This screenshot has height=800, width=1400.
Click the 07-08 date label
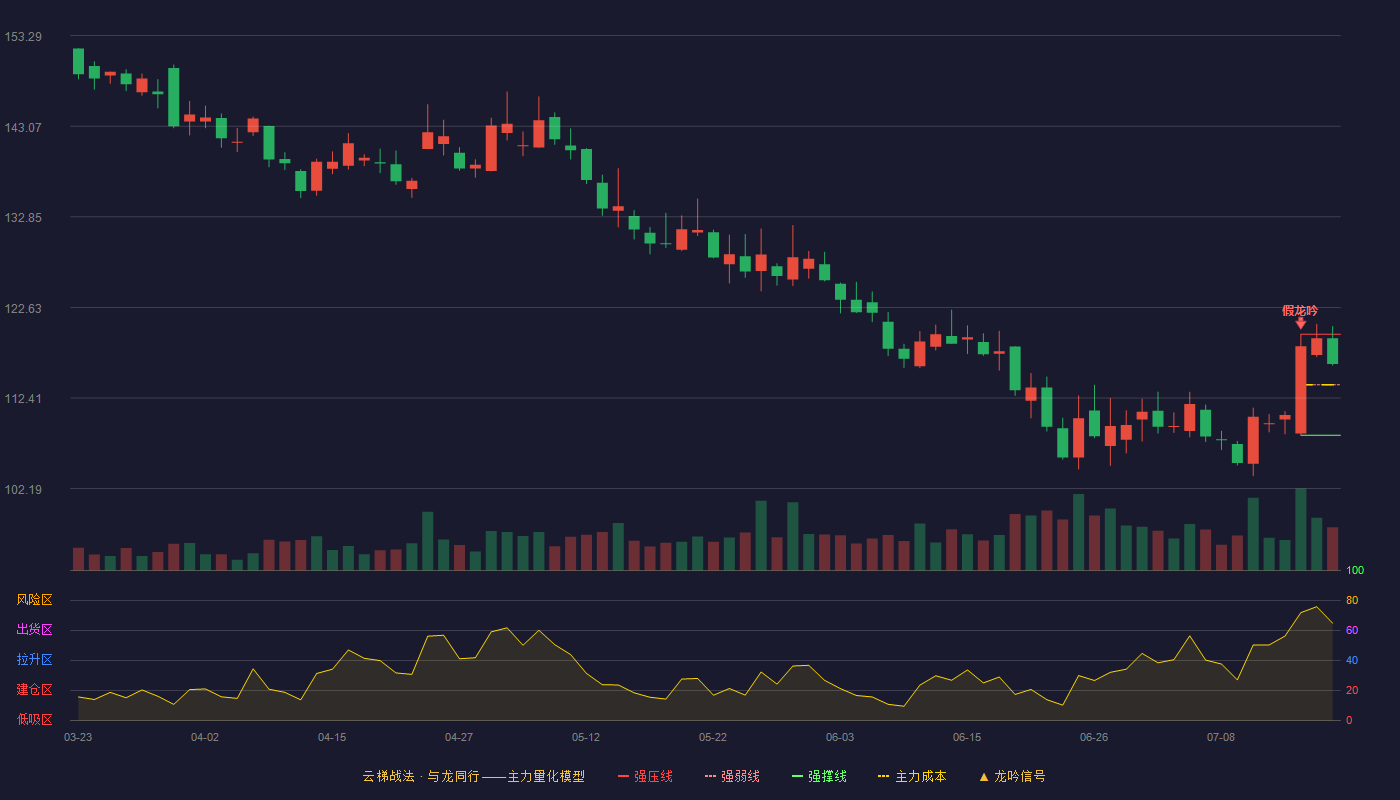pos(1221,737)
